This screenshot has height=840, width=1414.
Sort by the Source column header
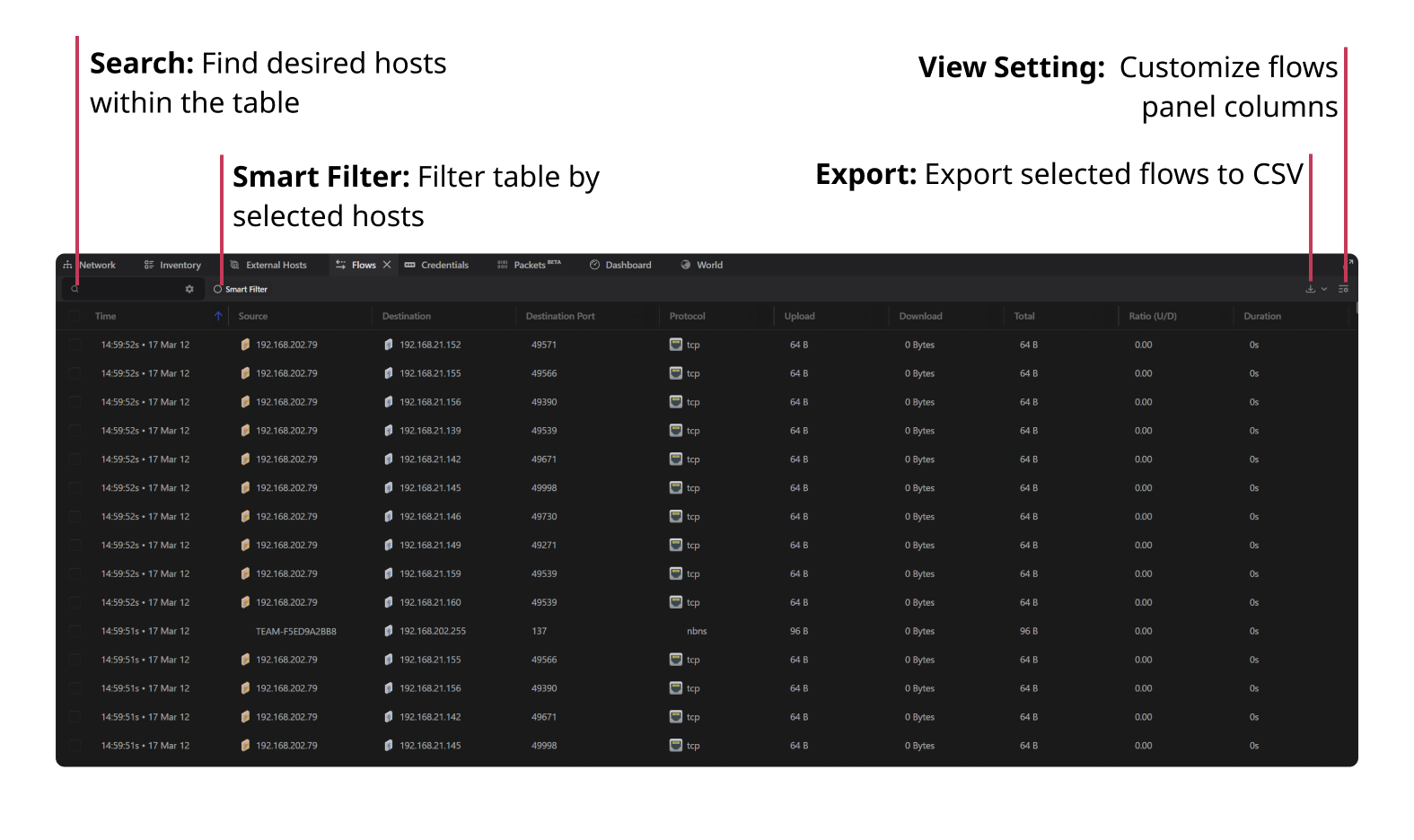[x=253, y=316]
